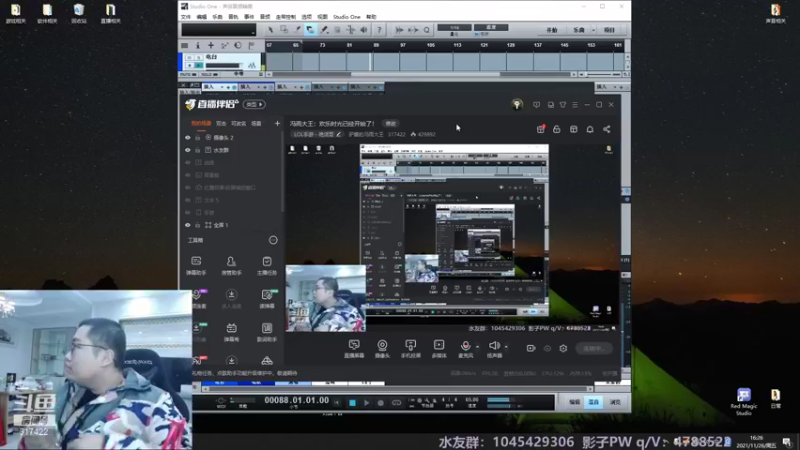The width and height of the screenshot is (800, 450).
Task: Select the arrow tool in Studio One toolbar
Action: point(270,30)
